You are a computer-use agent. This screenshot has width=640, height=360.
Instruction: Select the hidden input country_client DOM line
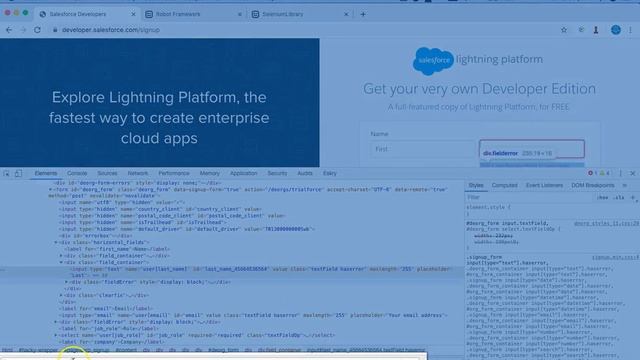pos(160,209)
